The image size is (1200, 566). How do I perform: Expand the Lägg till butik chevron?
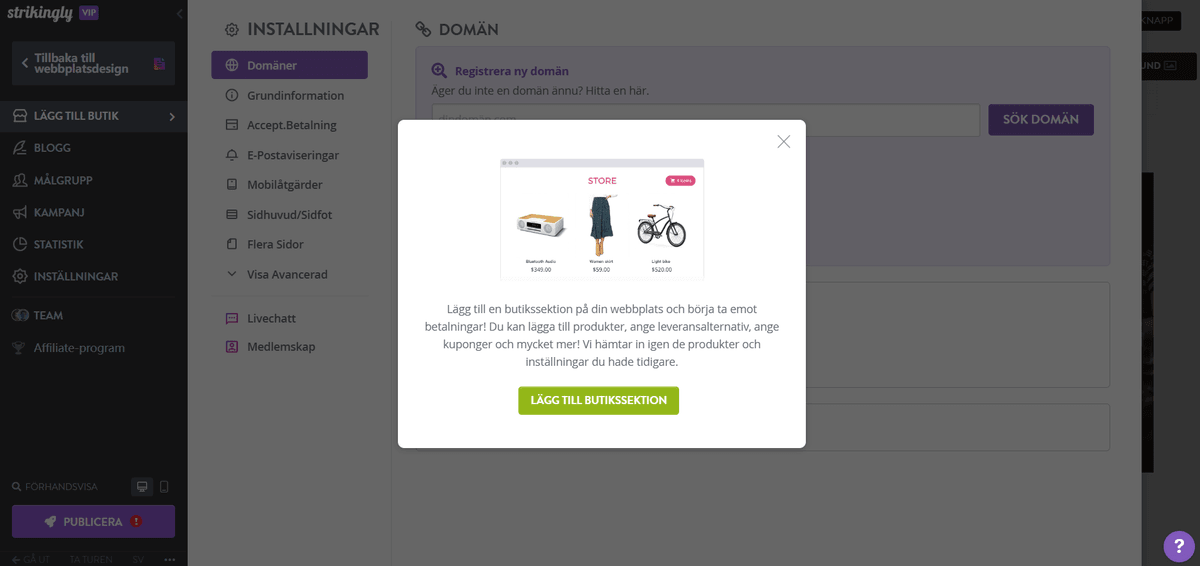pyautogui.click(x=172, y=117)
